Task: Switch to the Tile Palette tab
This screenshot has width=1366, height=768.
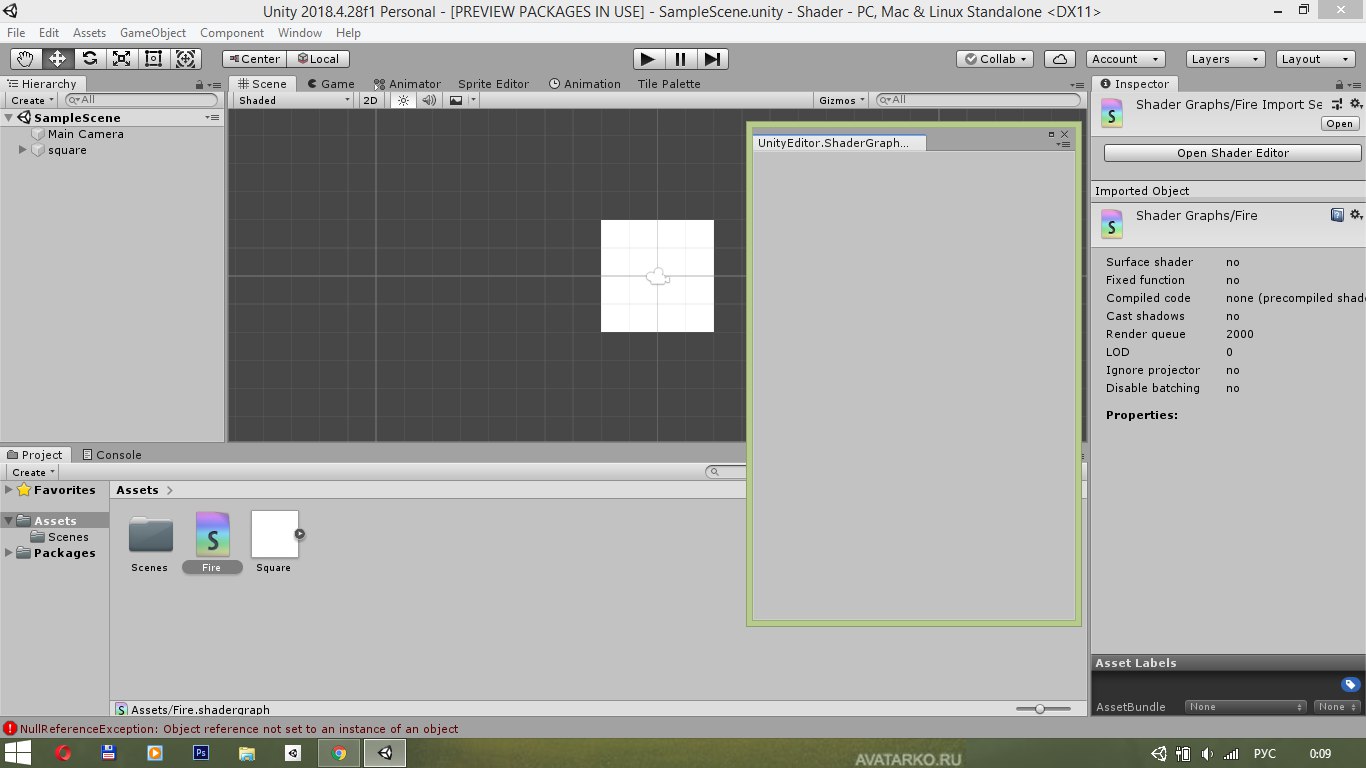Action: 669,84
